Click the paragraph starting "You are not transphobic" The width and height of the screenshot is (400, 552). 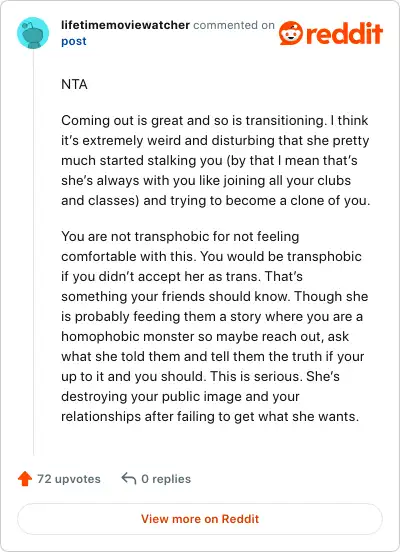[x=215, y=326]
